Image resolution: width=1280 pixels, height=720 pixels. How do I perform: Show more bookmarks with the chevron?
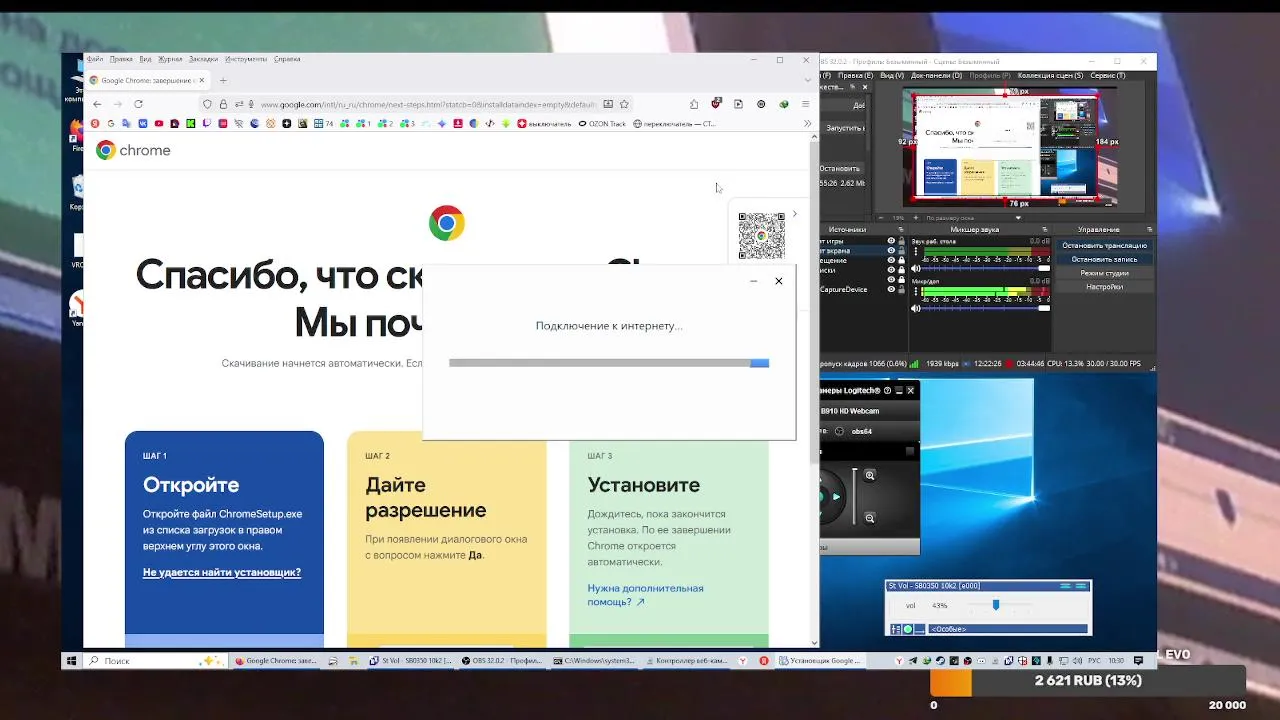807,124
